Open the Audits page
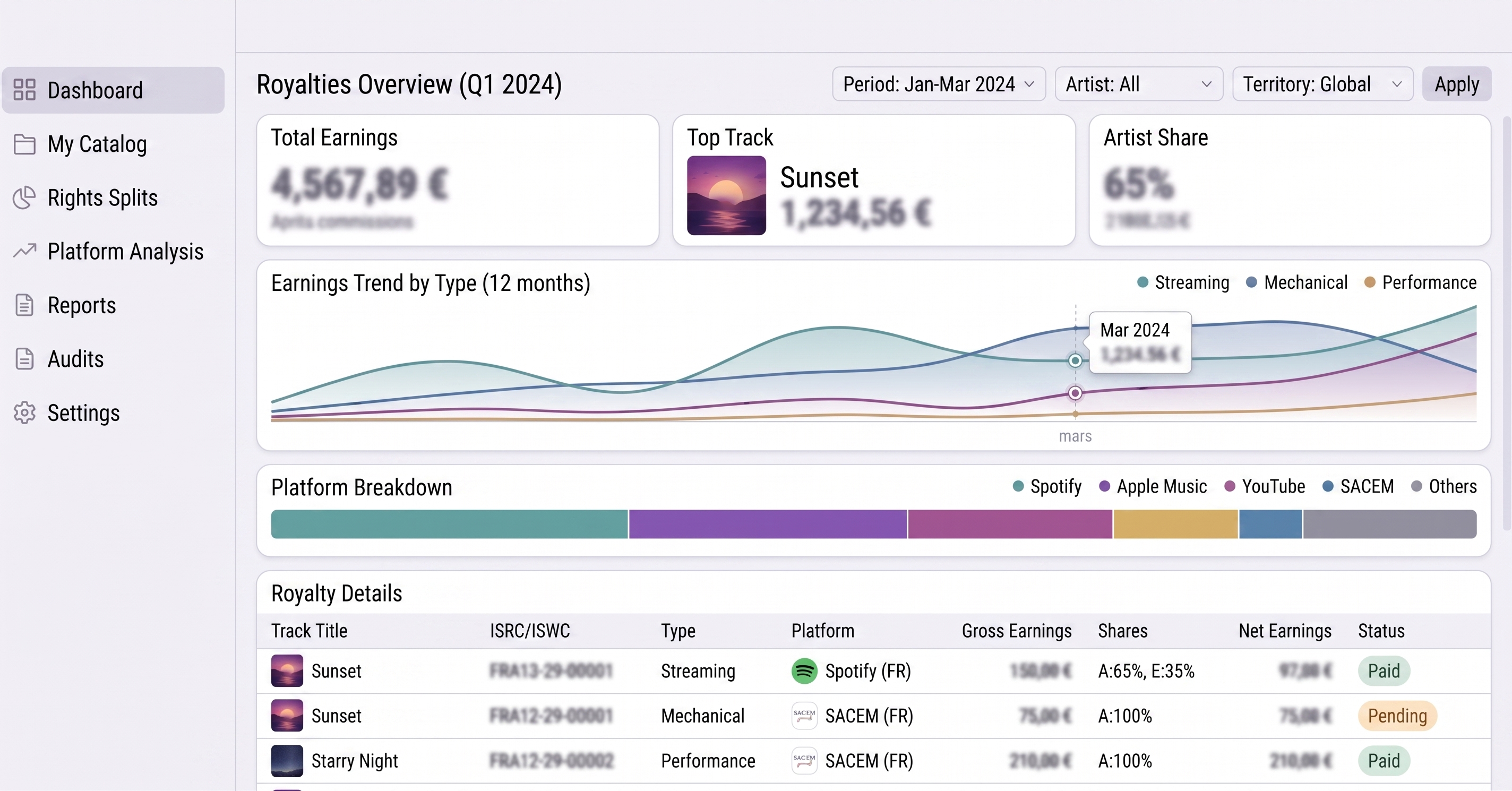Screen dimensions: 1512x791 click(x=113, y=358)
